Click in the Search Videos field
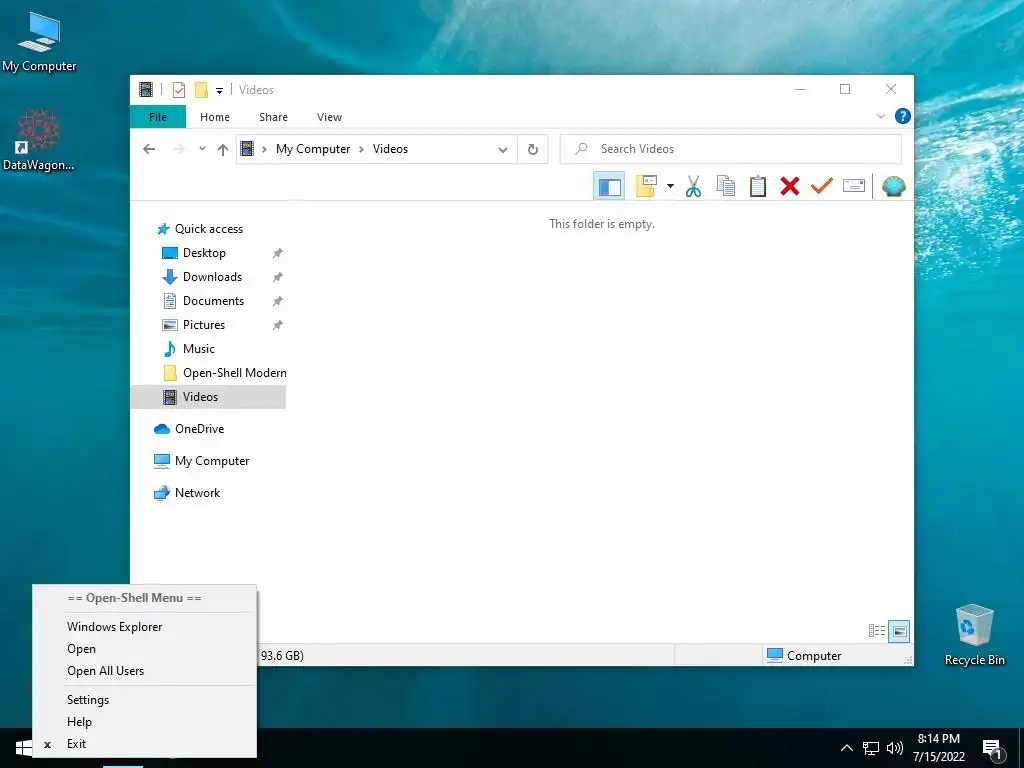1024x768 pixels. (x=731, y=149)
